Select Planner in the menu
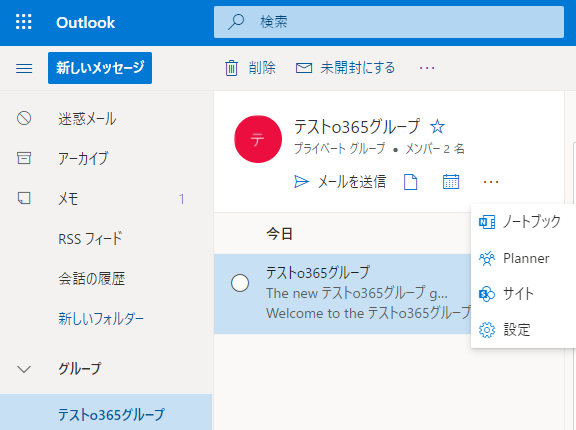The image size is (576, 430). [x=526, y=258]
